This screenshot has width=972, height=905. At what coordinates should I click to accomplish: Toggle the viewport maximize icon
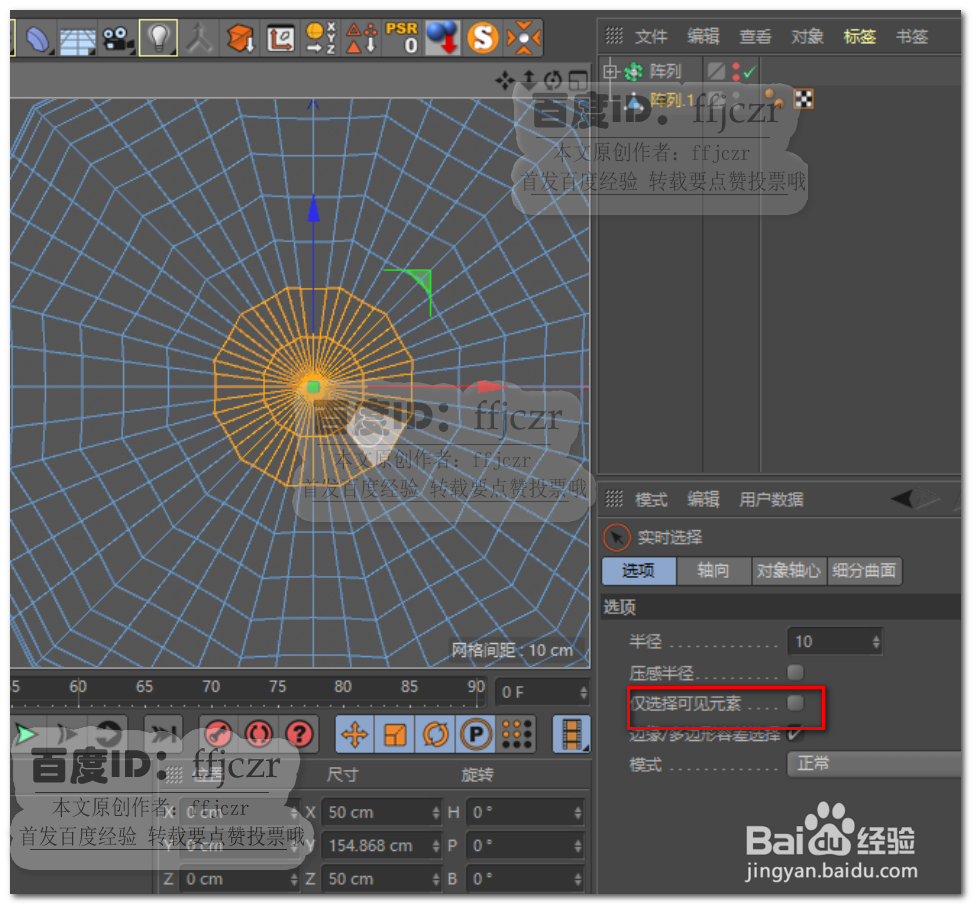click(x=578, y=80)
